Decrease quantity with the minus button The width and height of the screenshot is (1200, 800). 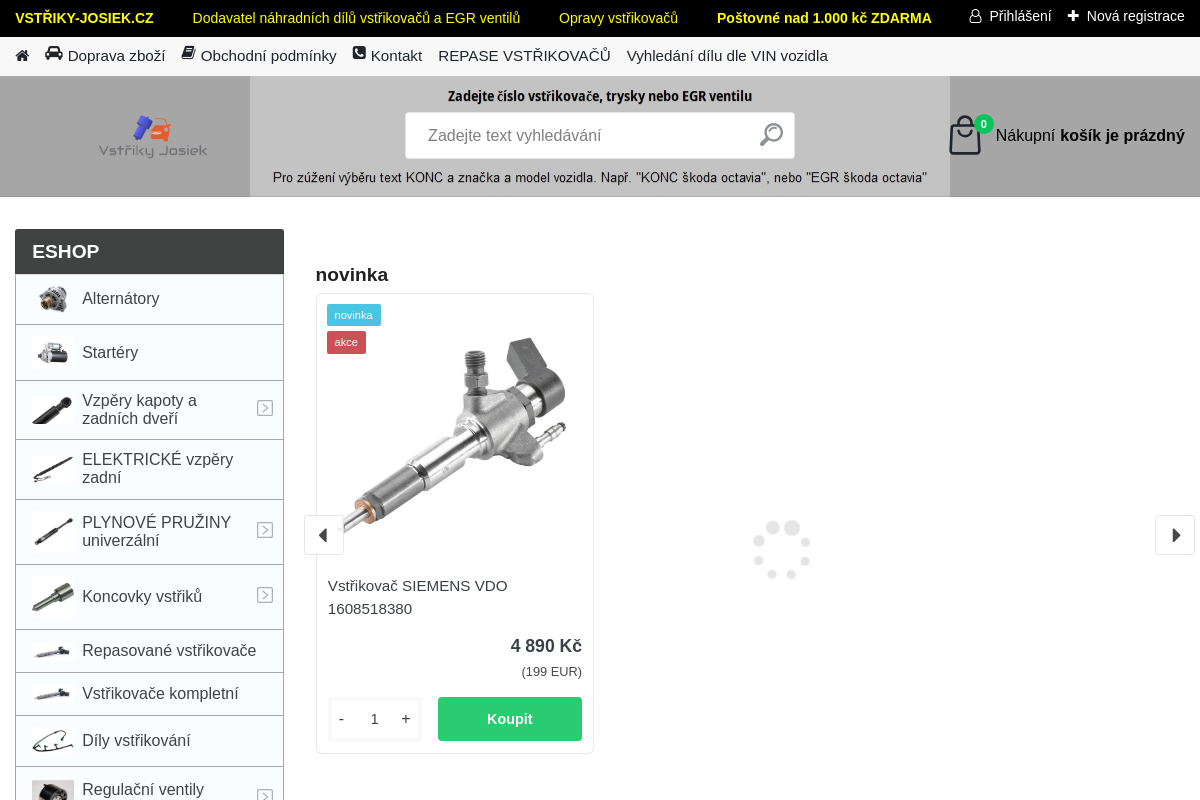coord(342,719)
